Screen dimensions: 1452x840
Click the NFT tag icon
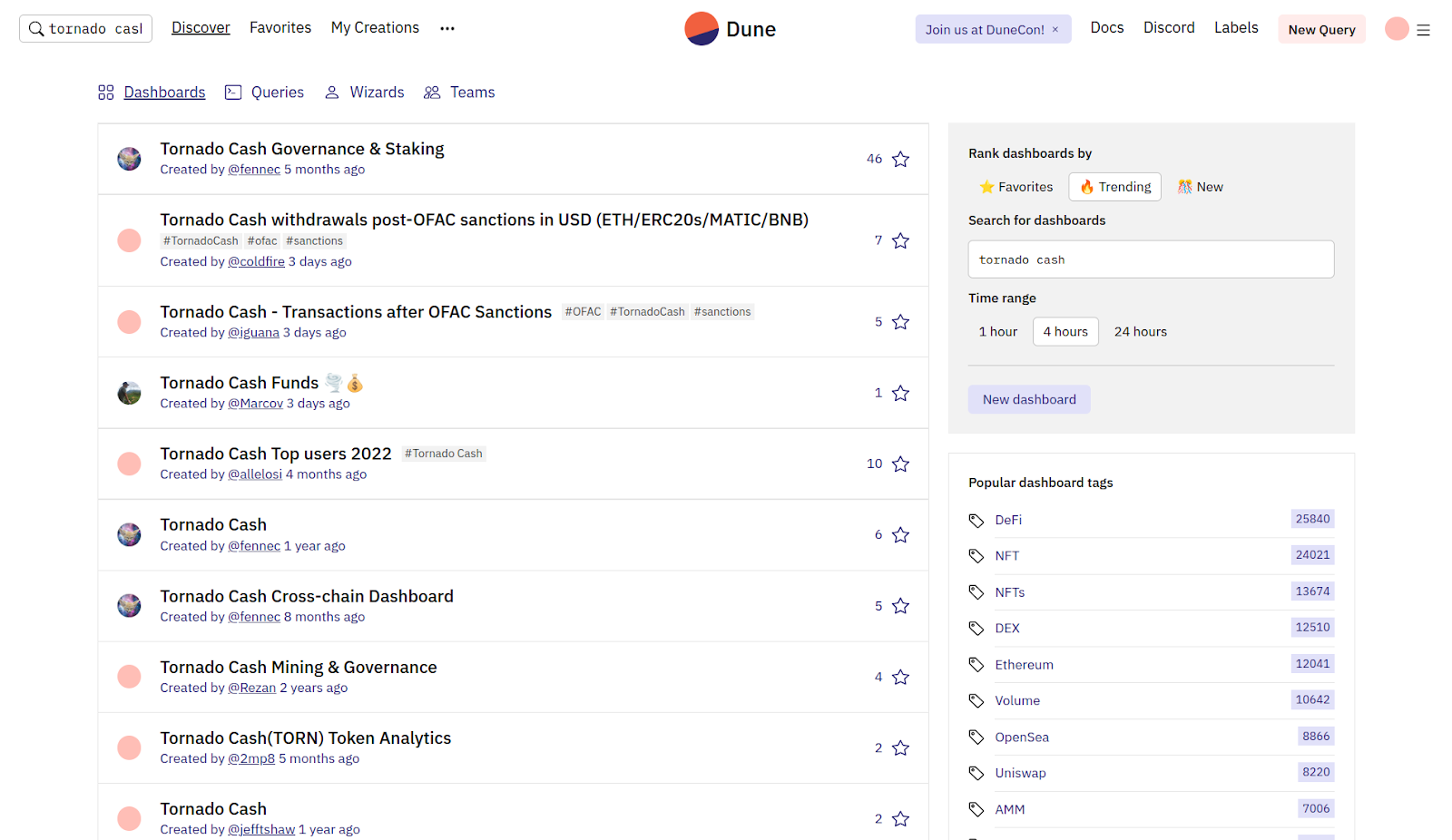(976, 556)
